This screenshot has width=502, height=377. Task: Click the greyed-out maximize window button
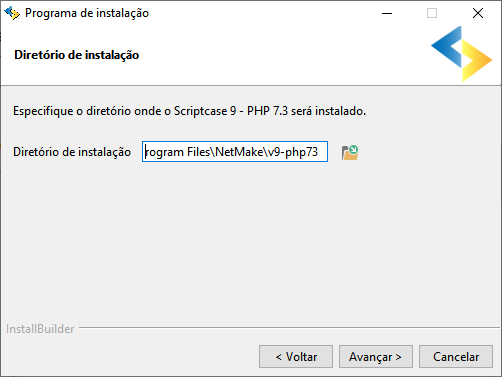click(432, 13)
